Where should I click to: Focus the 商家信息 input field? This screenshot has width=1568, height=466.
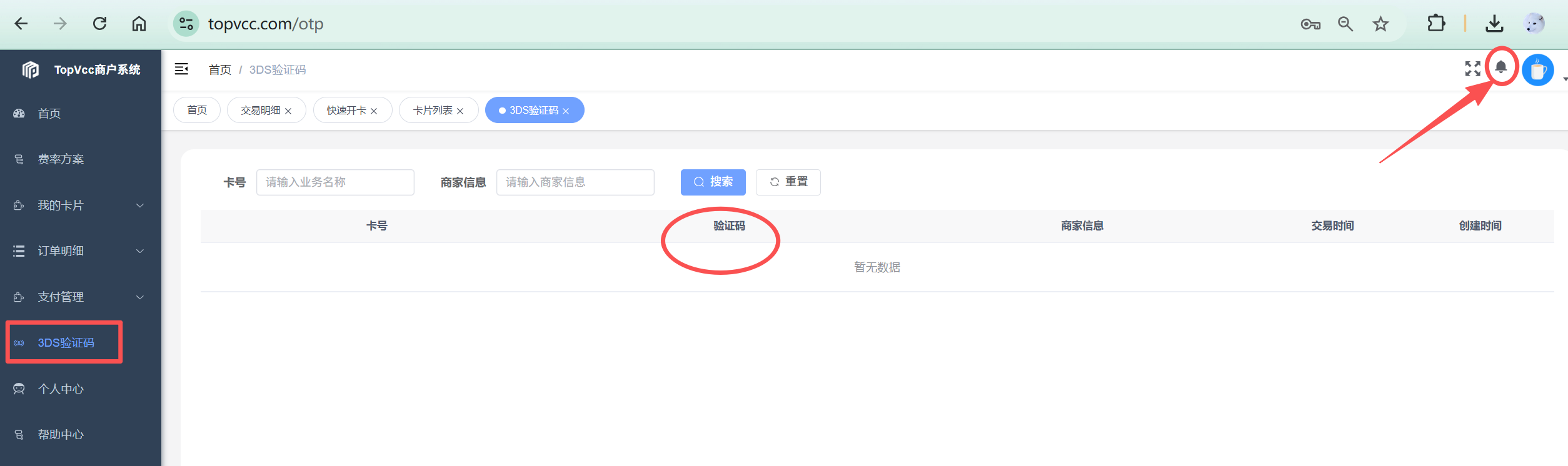pos(575,182)
